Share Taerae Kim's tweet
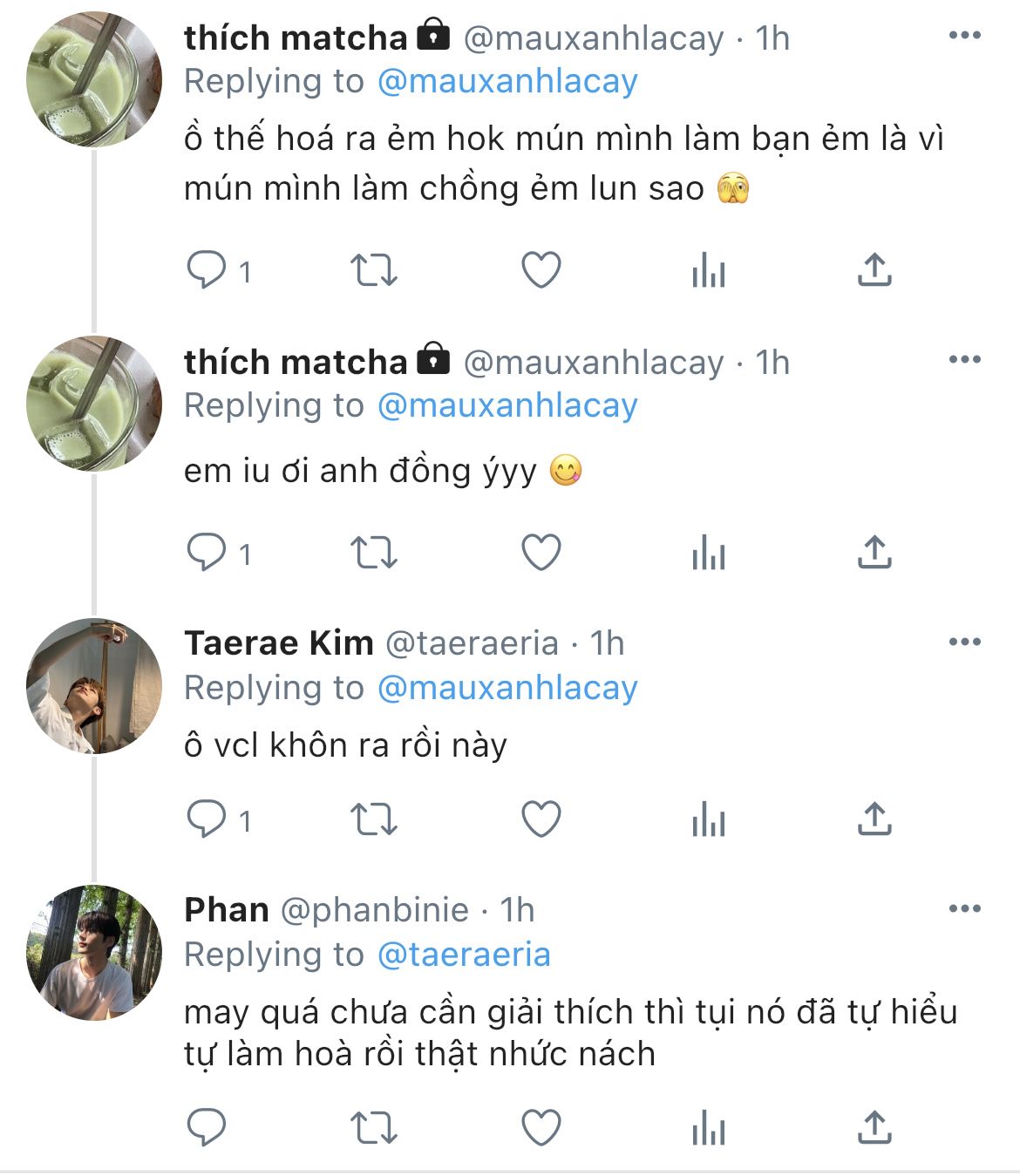The image size is (1020, 1176). coord(874,819)
